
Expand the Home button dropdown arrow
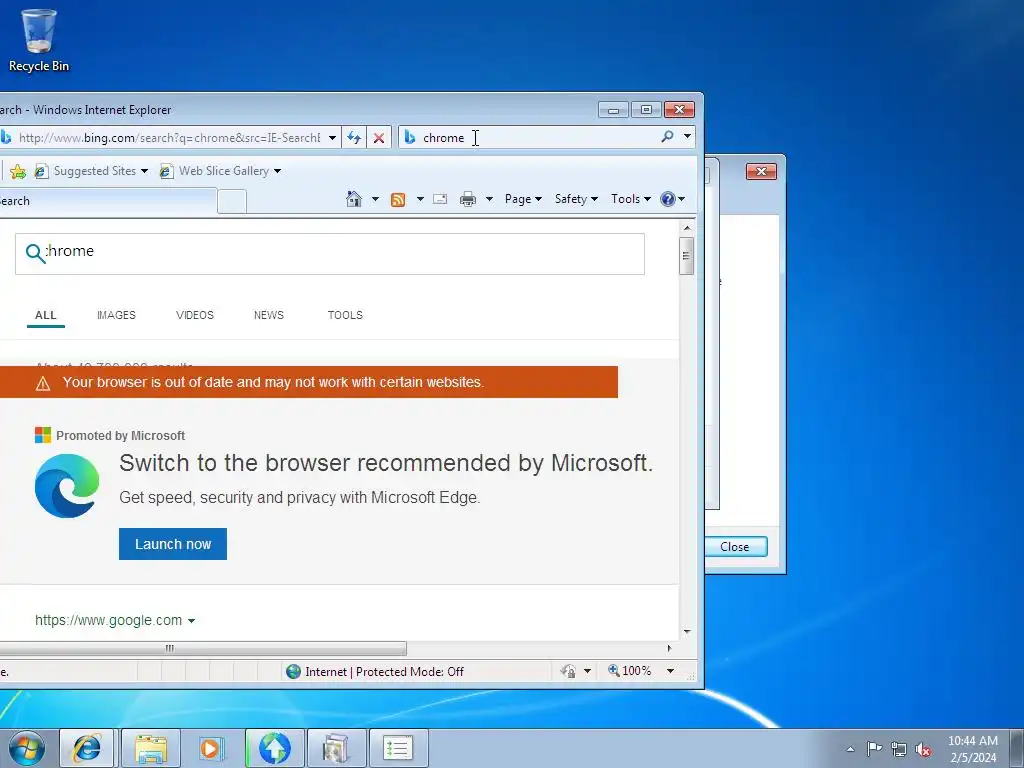click(375, 199)
